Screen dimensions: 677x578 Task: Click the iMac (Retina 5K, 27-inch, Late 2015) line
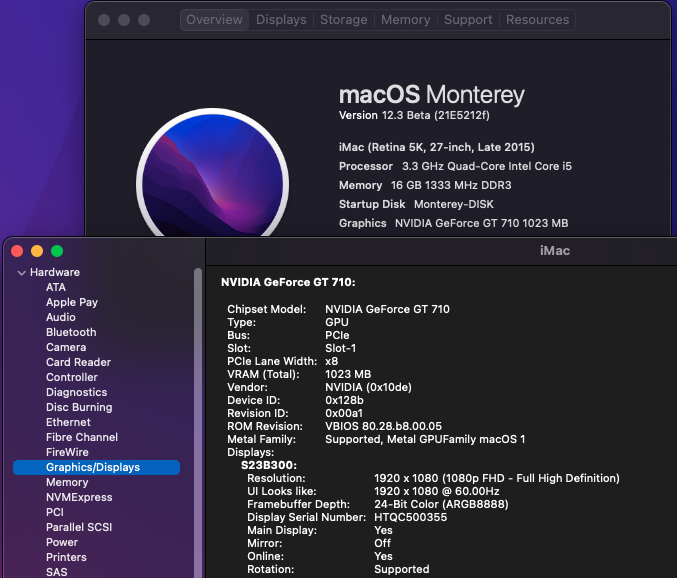[437, 148]
